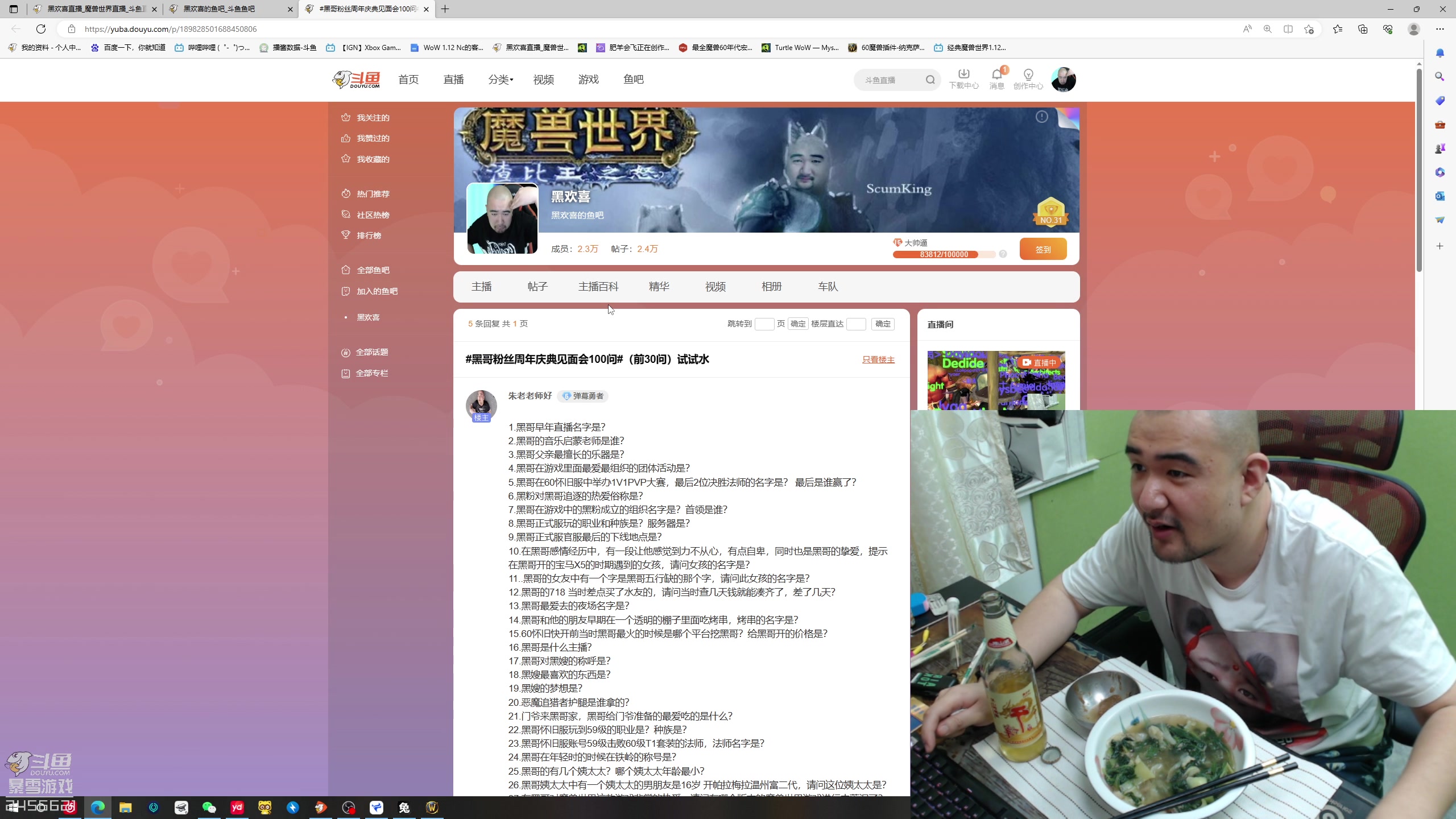Open 我收藏的 in left sidebar
The height and width of the screenshot is (819, 1456).
[365, 159]
